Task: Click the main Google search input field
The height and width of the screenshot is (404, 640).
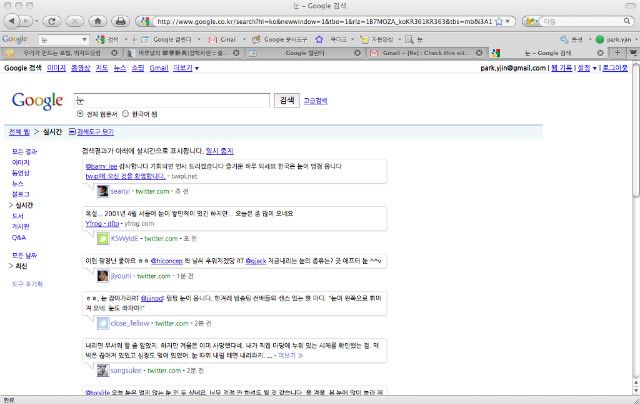Action: 171,100
